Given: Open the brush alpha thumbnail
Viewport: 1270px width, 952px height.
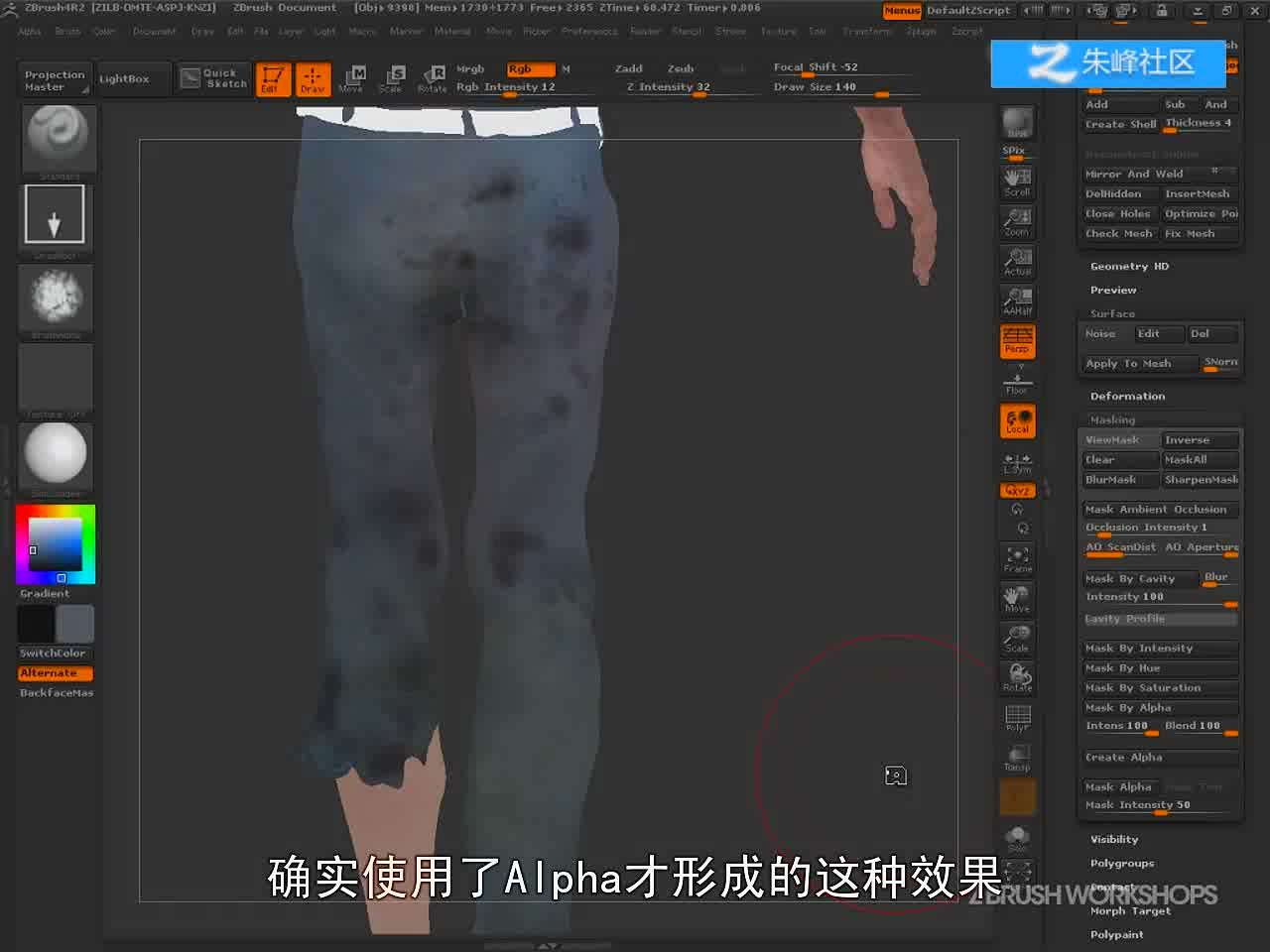Looking at the screenshot, I should (x=56, y=297).
